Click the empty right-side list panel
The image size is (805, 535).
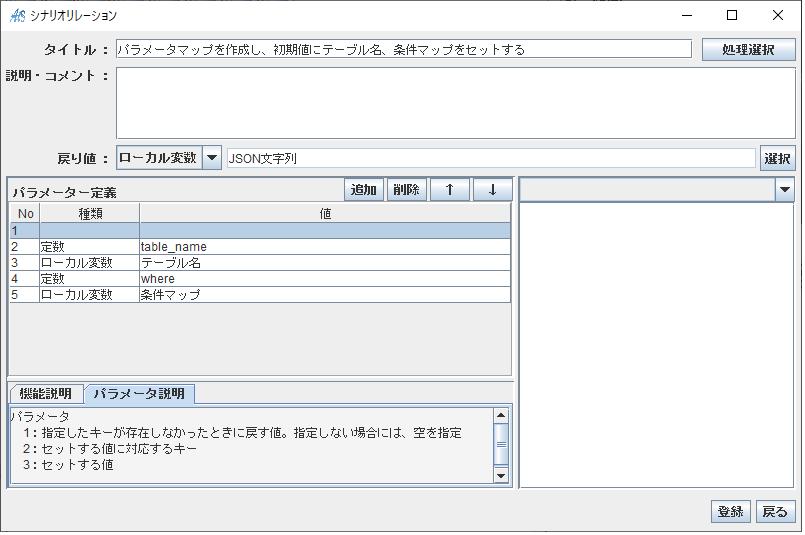pyautogui.click(x=657, y=345)
